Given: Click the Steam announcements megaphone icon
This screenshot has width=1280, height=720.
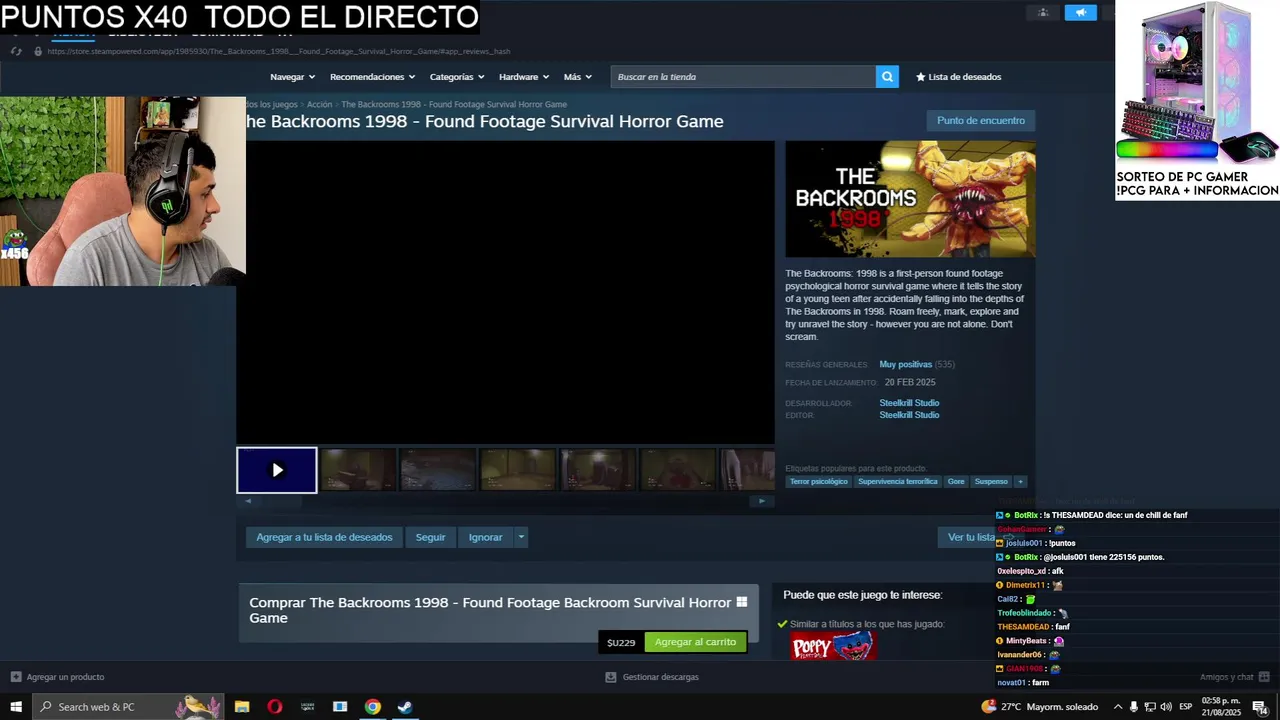Looking at the screenshot, I should tap(1080, 12).
